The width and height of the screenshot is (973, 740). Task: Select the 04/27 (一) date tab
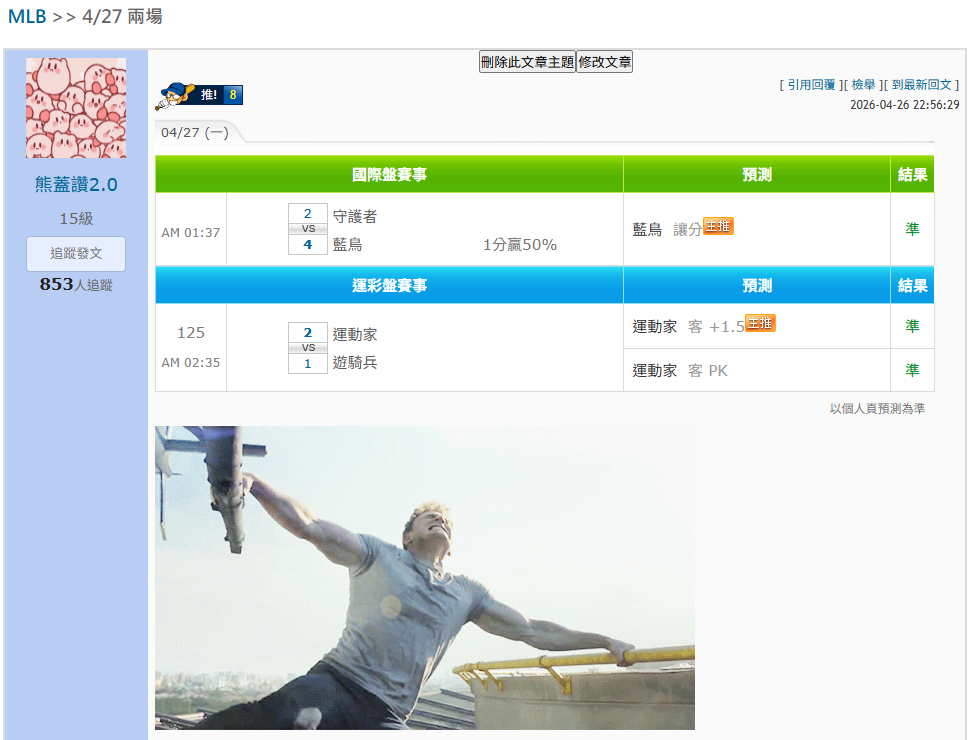pyautogui.click(x=195, y=133)
